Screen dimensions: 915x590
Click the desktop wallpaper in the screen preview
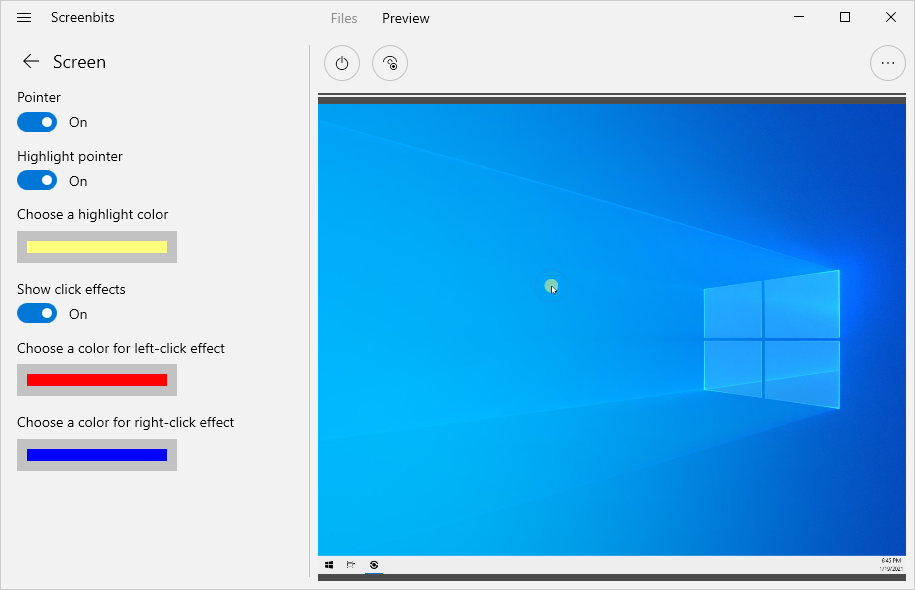pos(612,330)
